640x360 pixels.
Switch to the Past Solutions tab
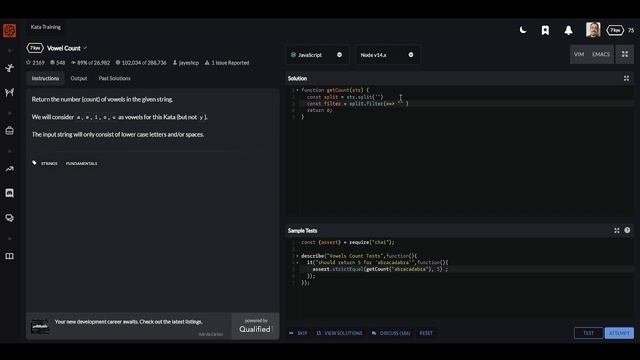[x=114, y=78]
